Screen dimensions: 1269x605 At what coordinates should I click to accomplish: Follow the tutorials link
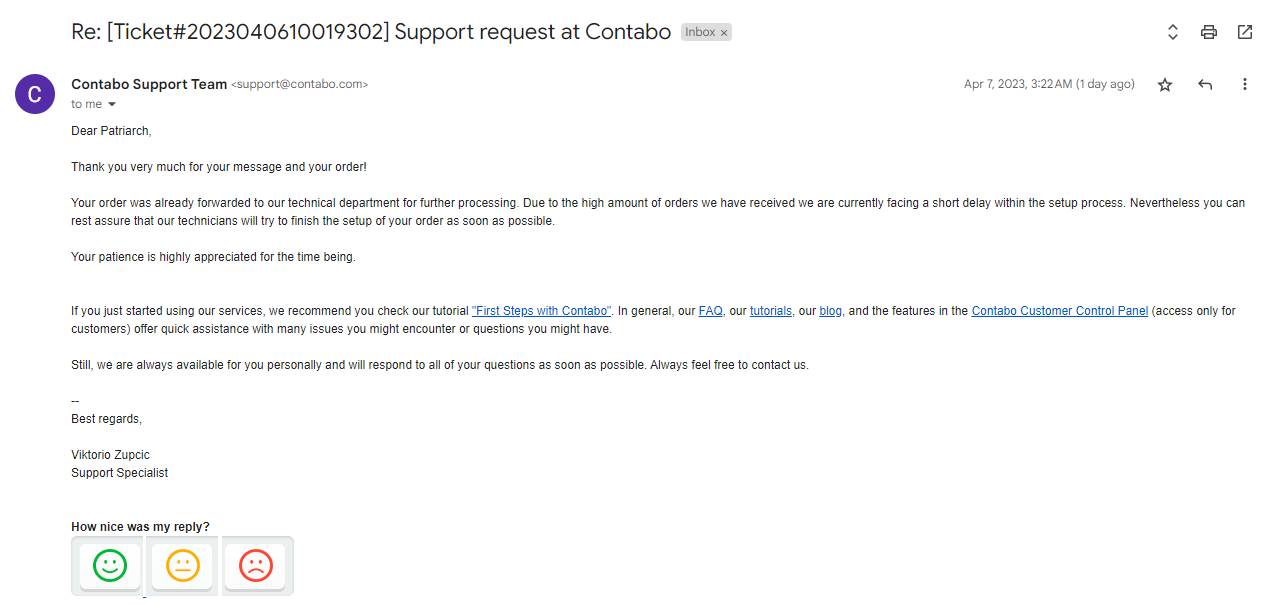coord(771,311)
